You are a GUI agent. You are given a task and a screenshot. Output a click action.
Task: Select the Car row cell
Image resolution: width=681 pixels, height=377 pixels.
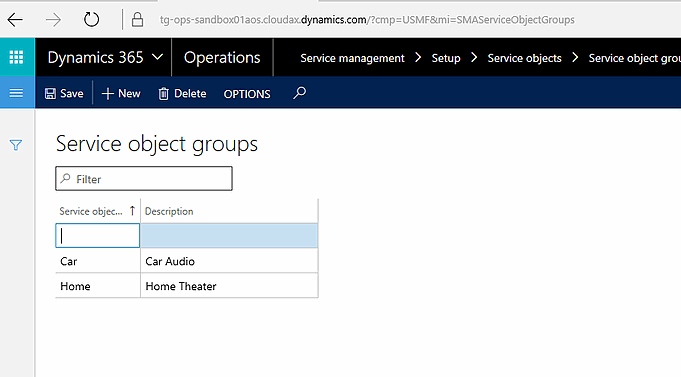click(98, 261)
